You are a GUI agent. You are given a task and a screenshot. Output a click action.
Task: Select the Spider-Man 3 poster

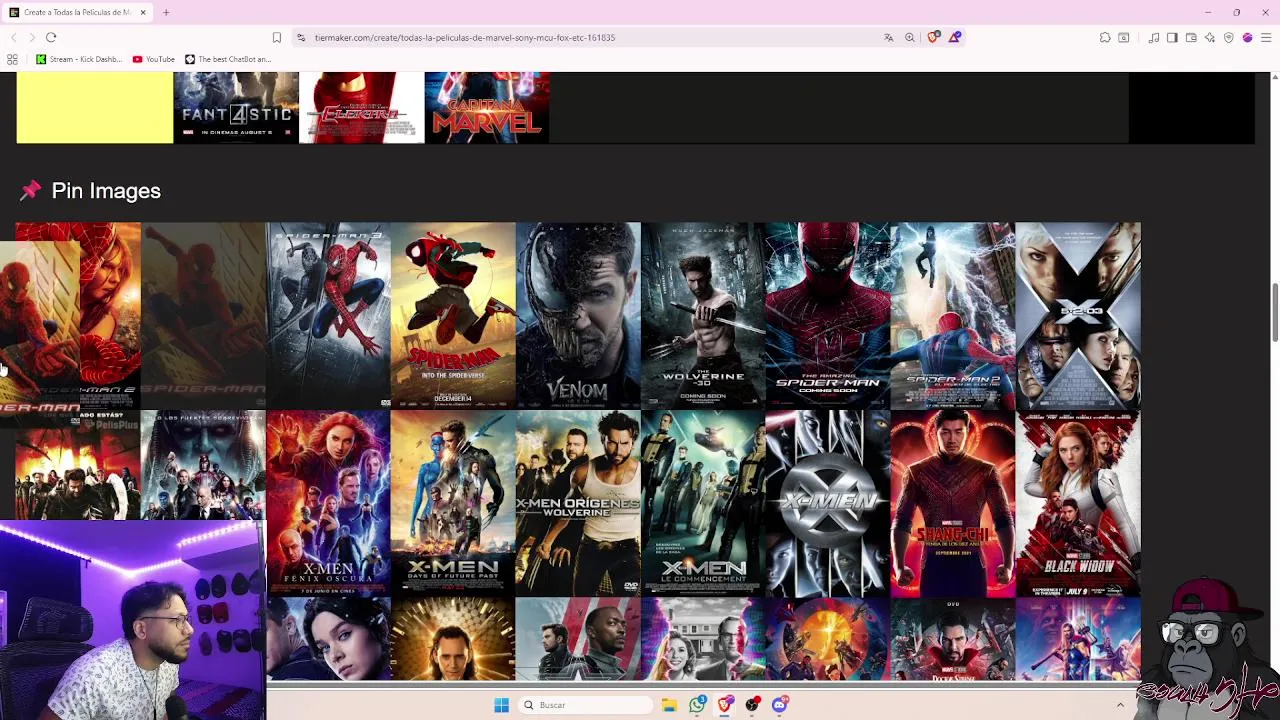coord(328,315)
